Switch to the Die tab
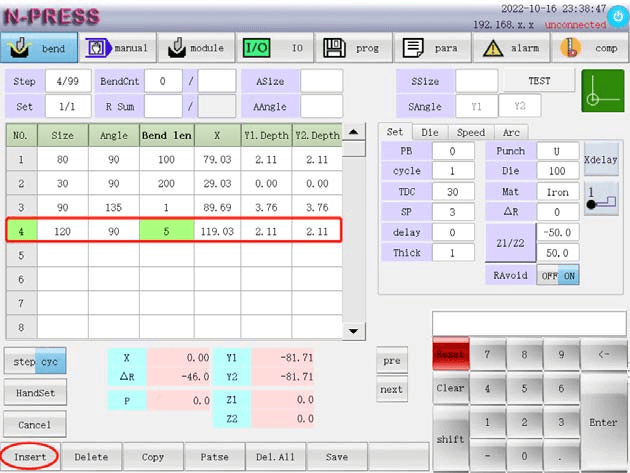The image size is (630, 473). click(x=428, y=132)
